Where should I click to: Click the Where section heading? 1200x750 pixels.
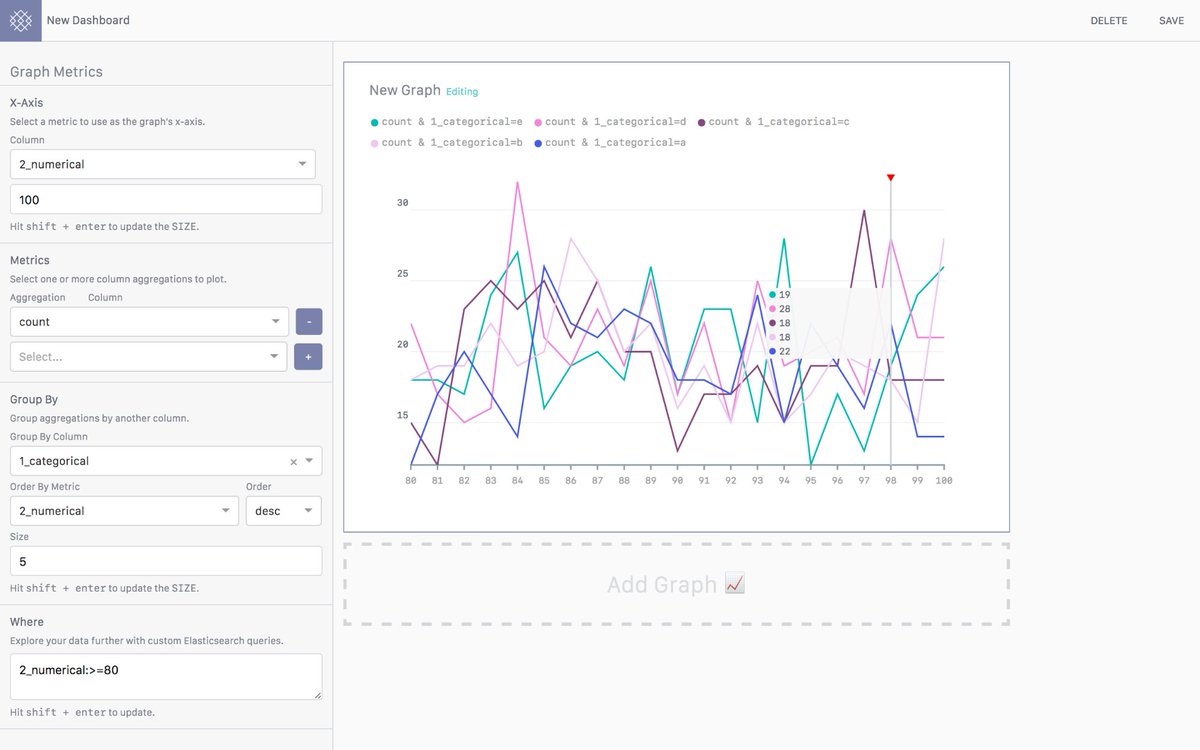pos(27,622)
